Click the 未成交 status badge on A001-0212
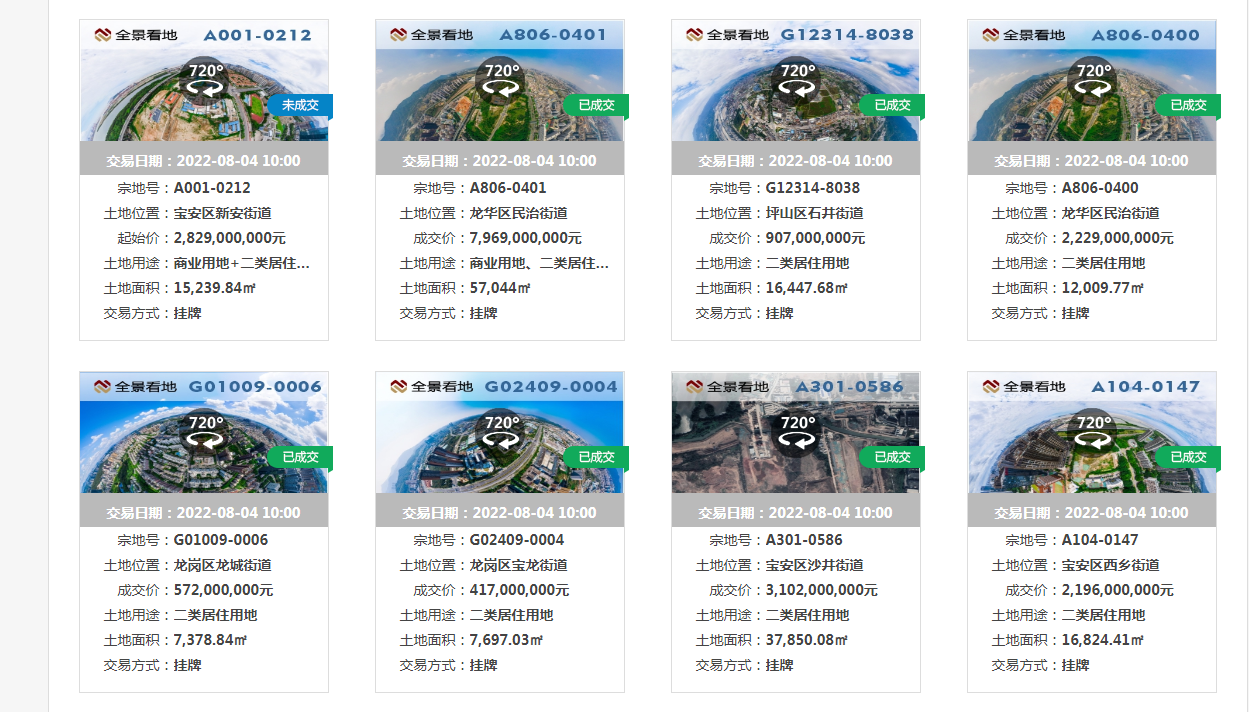The image size is (1249, 712). pos(300,105)
